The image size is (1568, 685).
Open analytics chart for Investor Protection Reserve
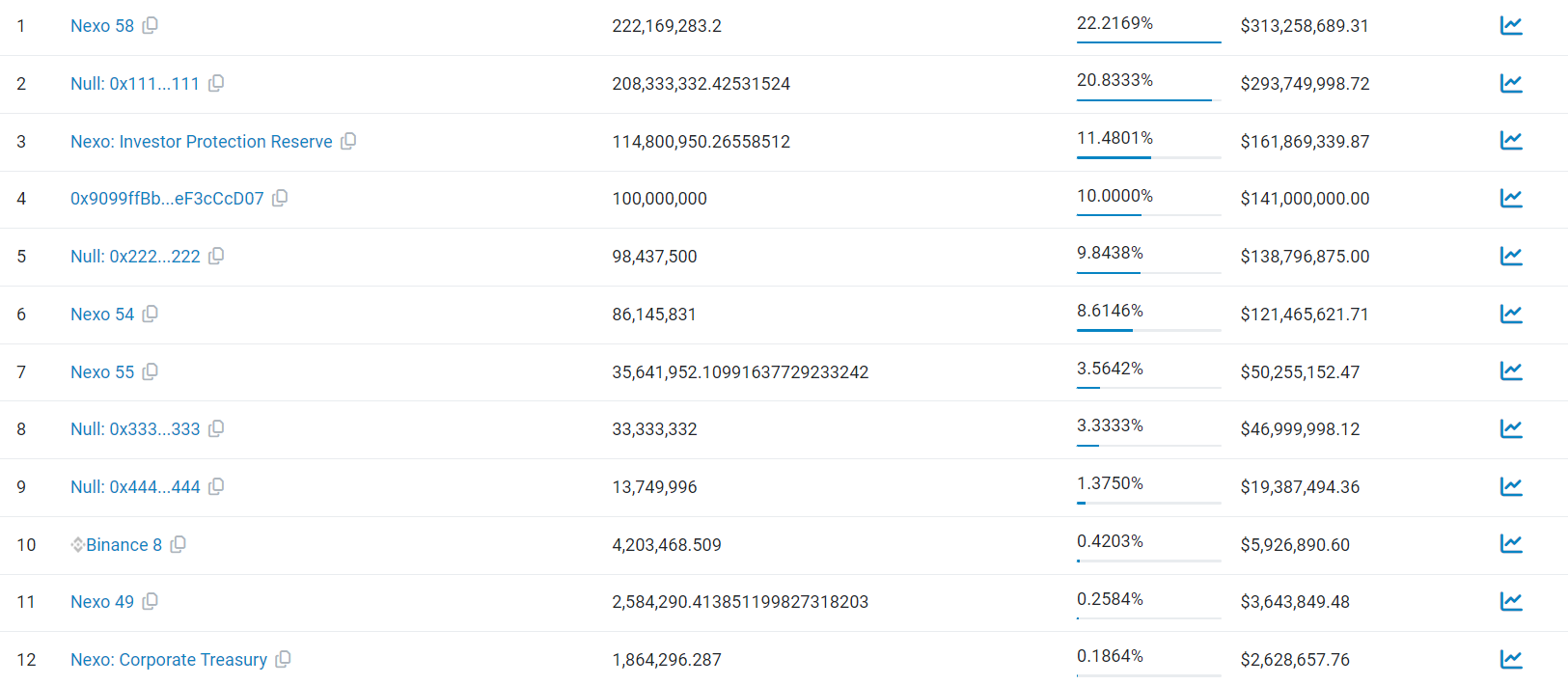(x=1511, y=140)
